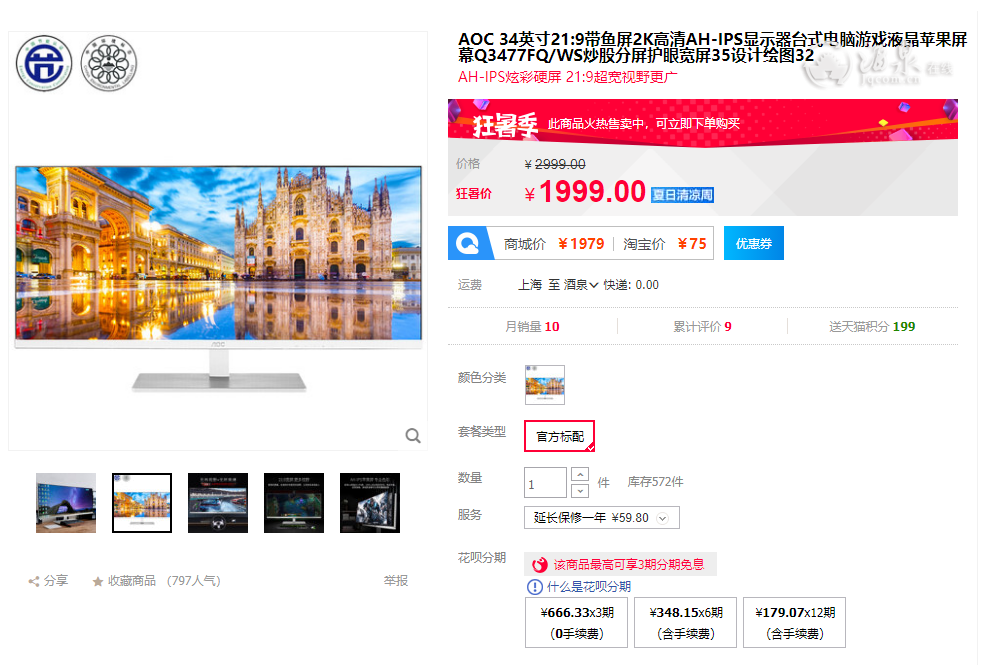Select the second thumbnail with city image
The width and height of the screenshot is (983, 665).
[142, 503]
